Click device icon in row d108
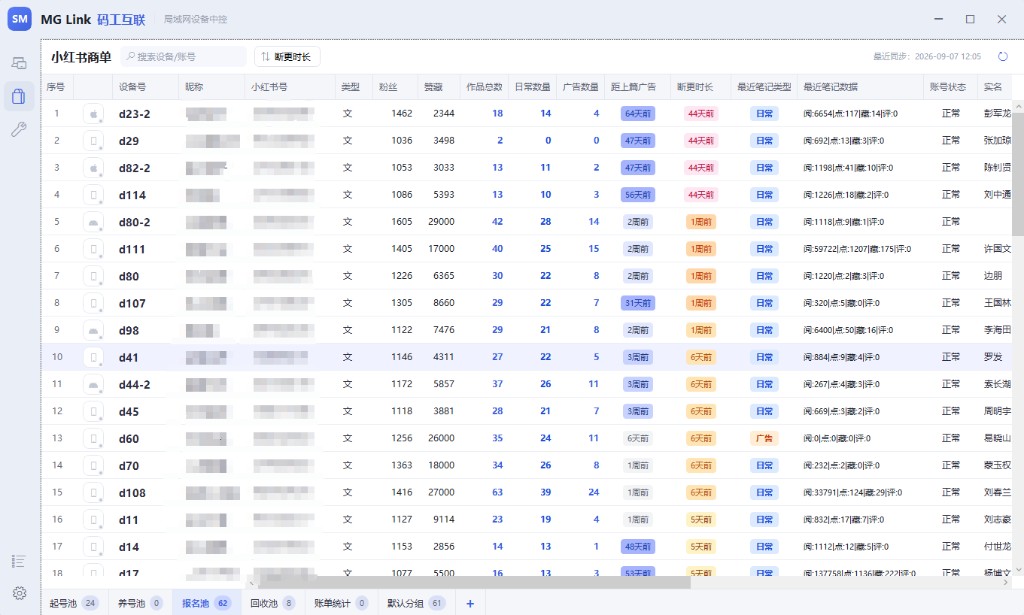The width and height of the screenshot is (1024, 615). coord(93,493)
